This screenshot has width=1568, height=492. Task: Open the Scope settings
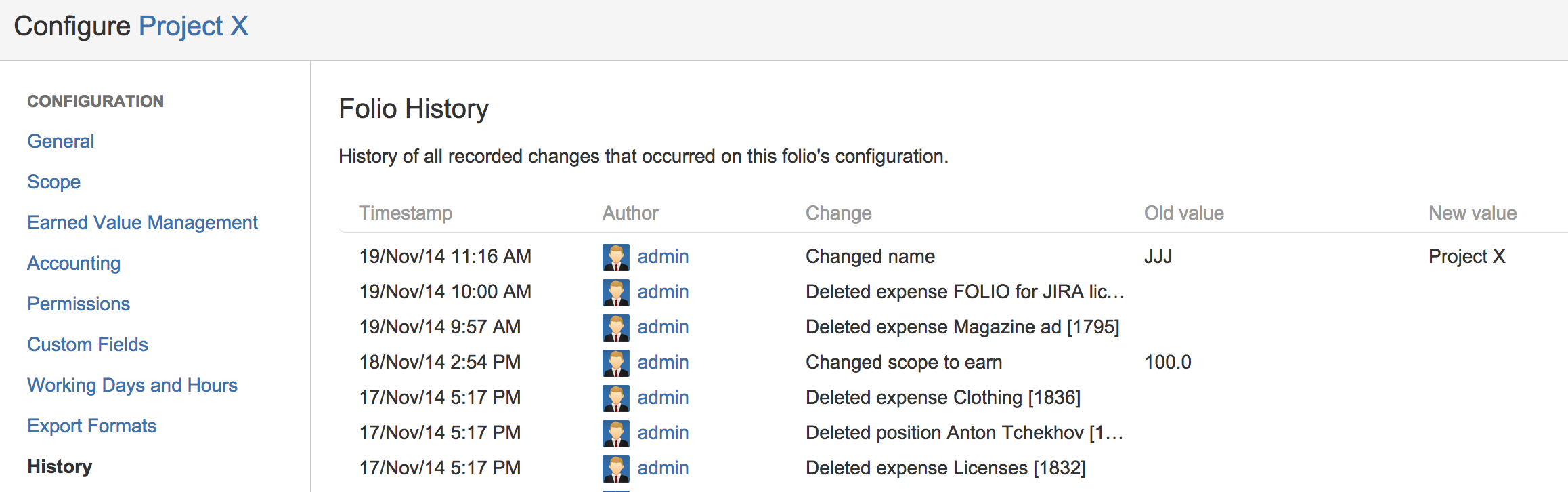tap(53, 182)
